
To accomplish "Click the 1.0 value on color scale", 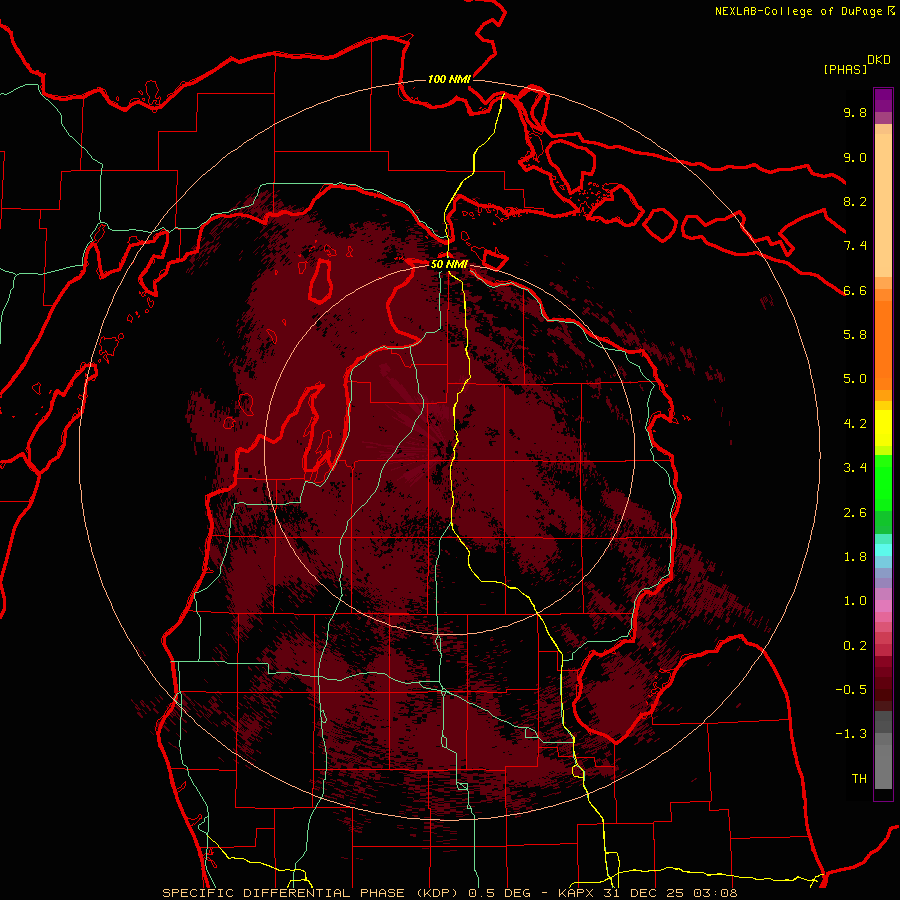I will click(x=855, y=601).
